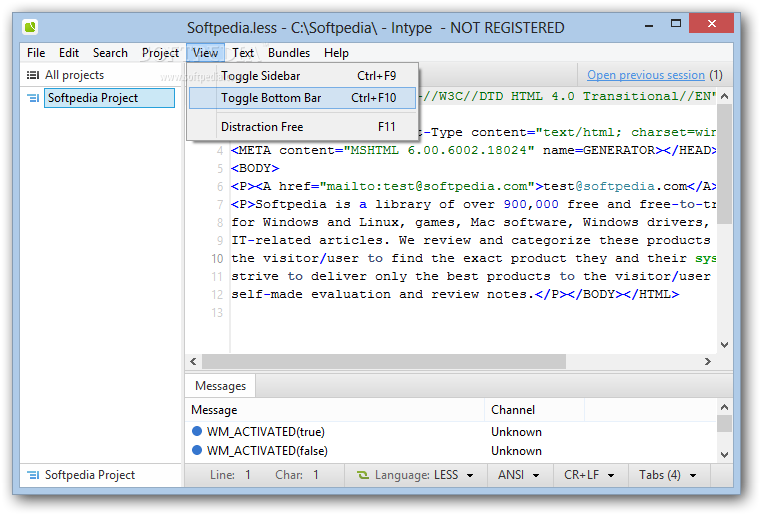This screenshot has height=515, width=761.
Task: Open the Help menu
Action: 336,53
